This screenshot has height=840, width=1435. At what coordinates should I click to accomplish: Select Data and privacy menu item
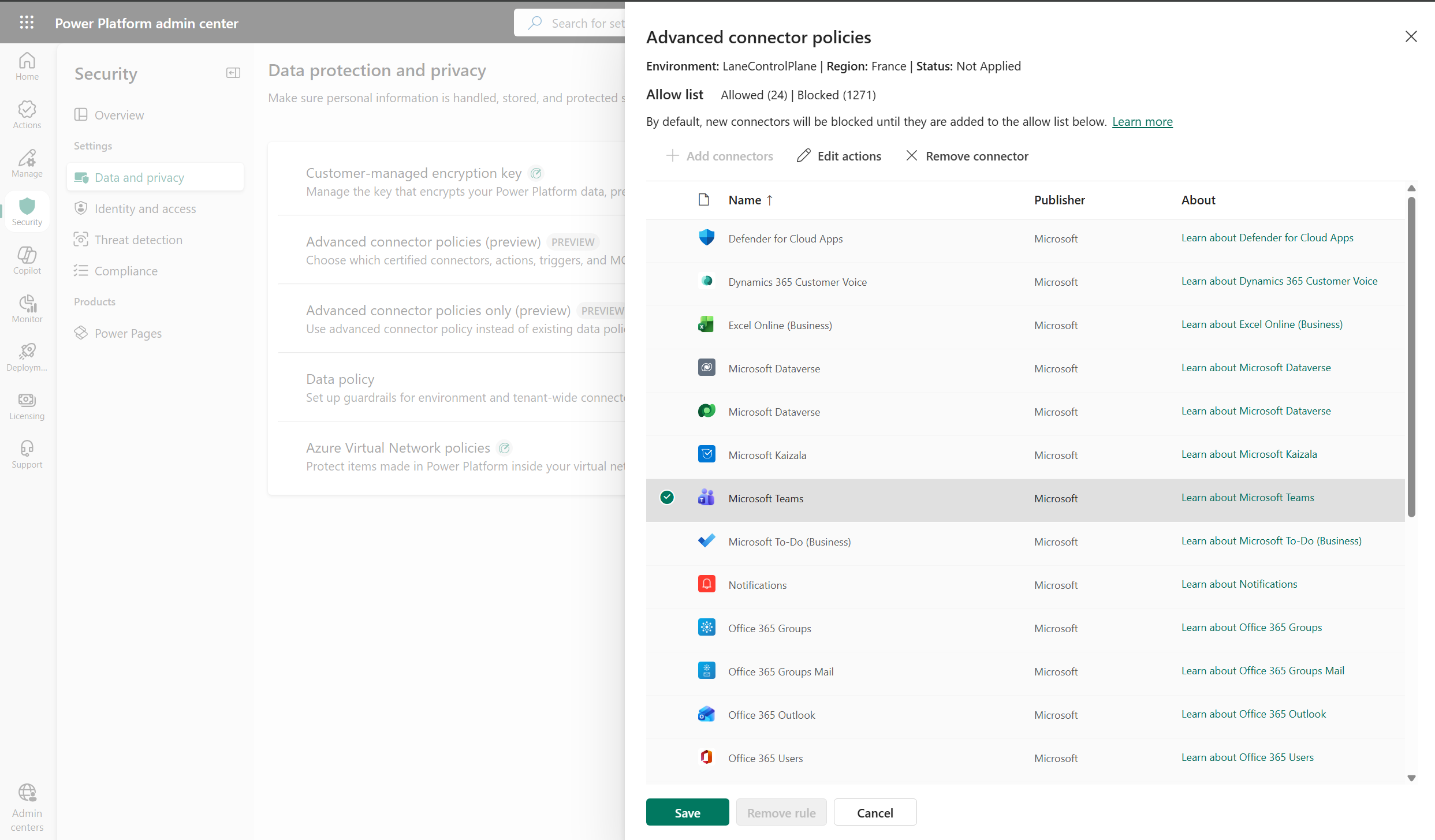[155, 177]
